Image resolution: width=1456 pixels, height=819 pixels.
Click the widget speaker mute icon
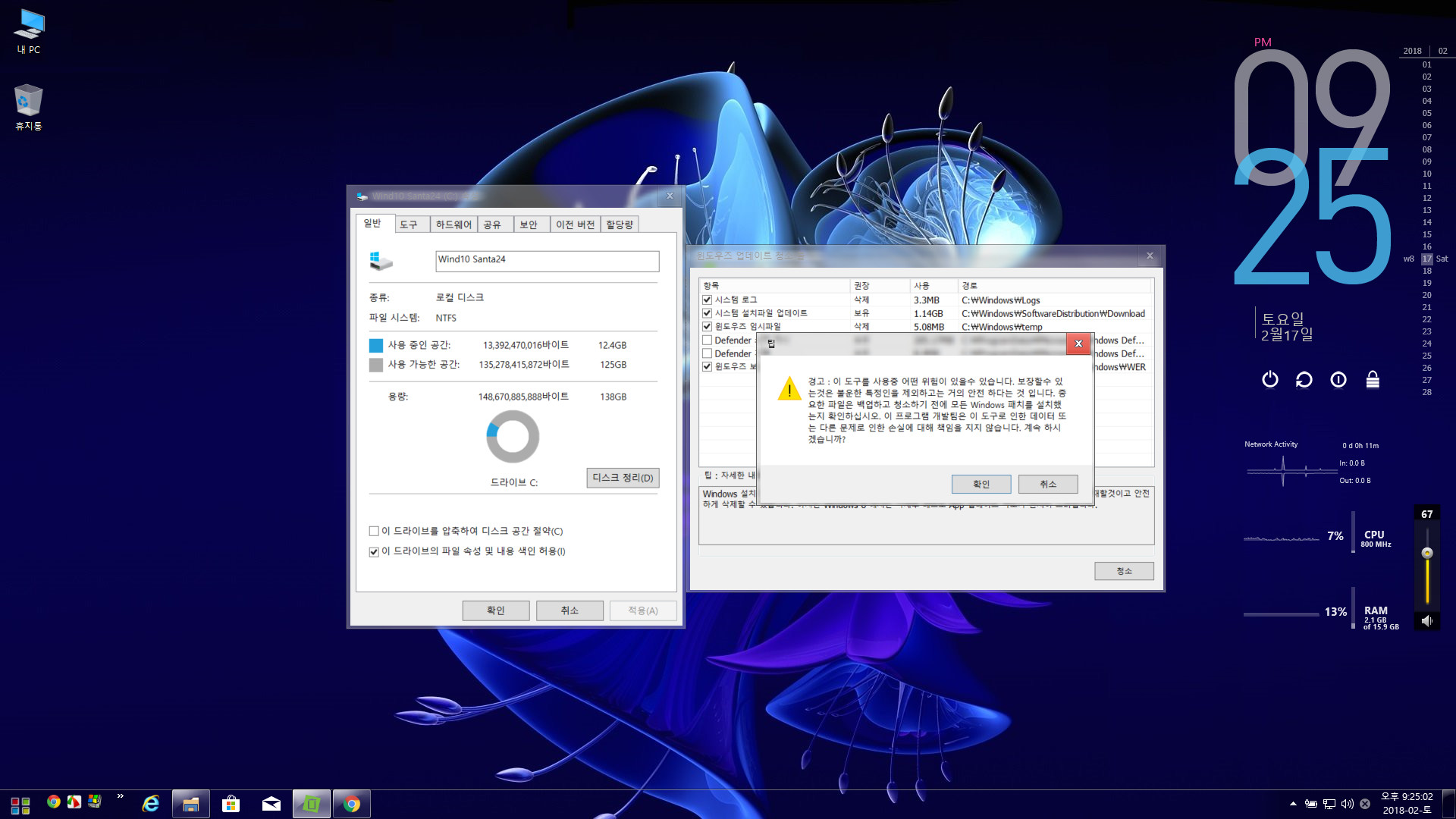pos(1427,621)
